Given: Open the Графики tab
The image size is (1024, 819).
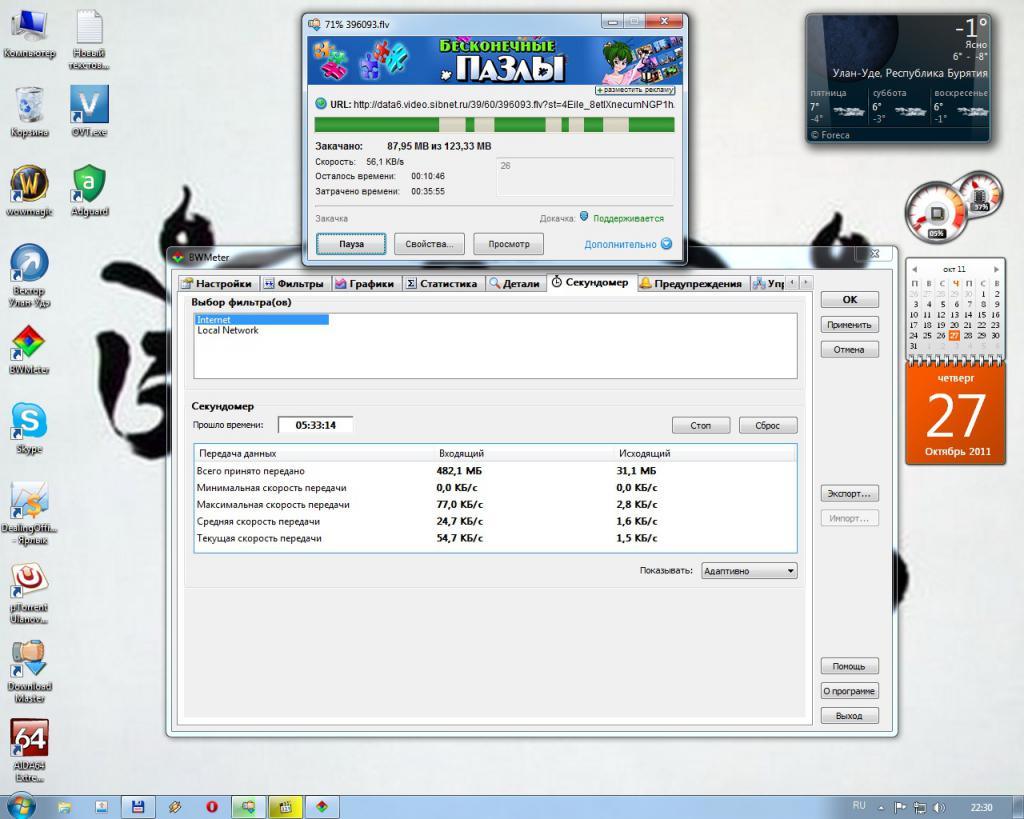Looking at the screenshot, I should [x=364, y=283].
